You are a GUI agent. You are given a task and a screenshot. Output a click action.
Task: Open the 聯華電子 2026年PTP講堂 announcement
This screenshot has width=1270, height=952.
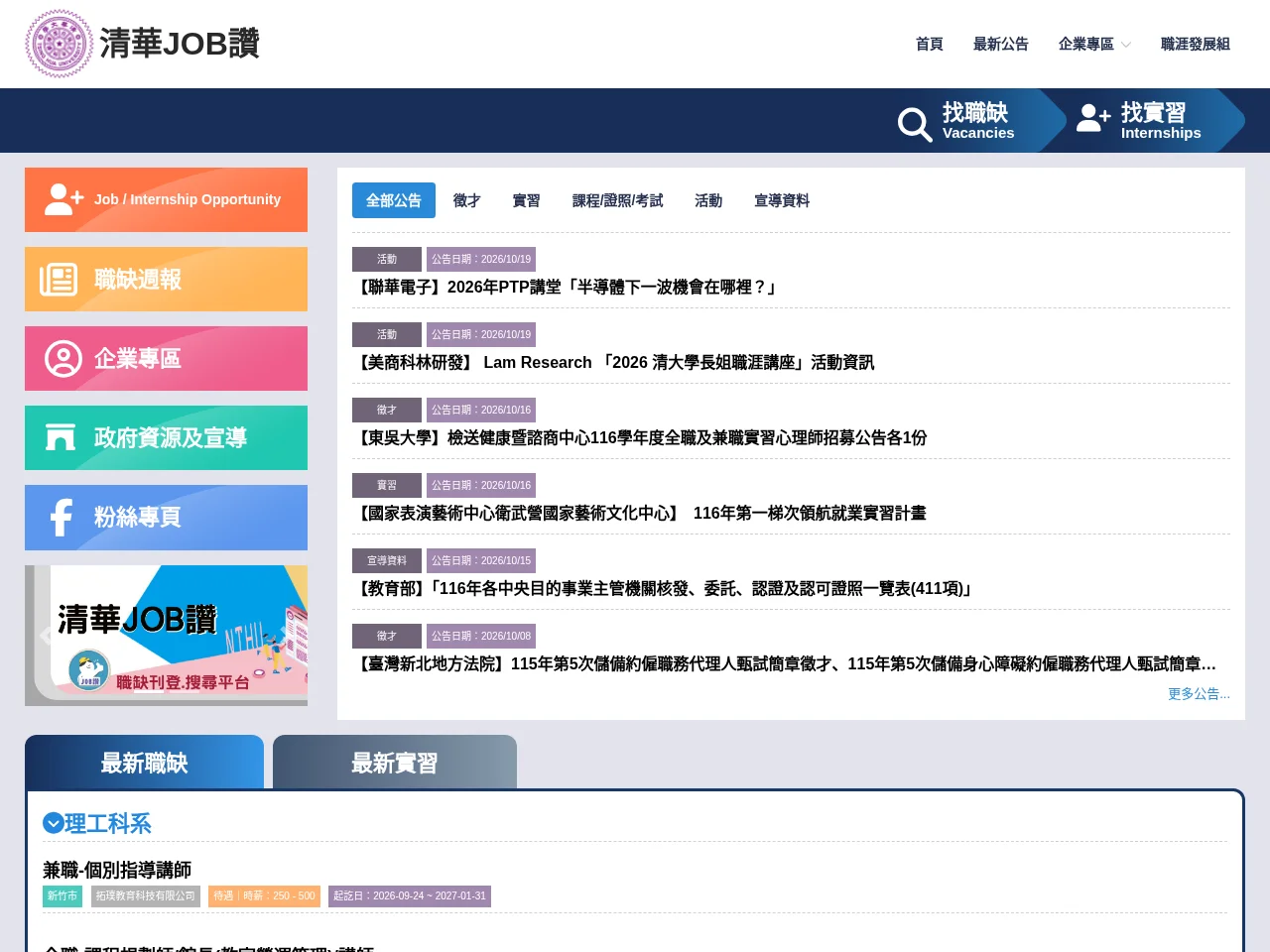(567, 287)
